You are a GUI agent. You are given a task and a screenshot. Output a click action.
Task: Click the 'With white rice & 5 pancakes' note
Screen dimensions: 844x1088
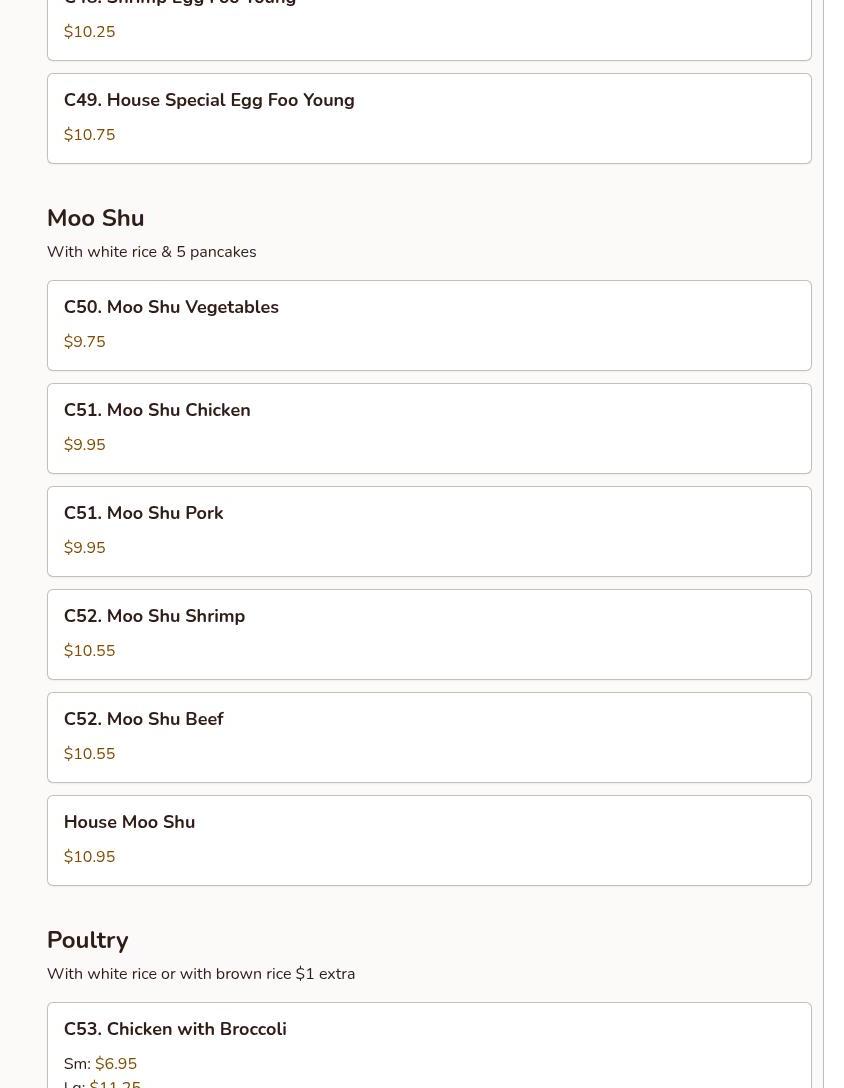pos(151,252)
